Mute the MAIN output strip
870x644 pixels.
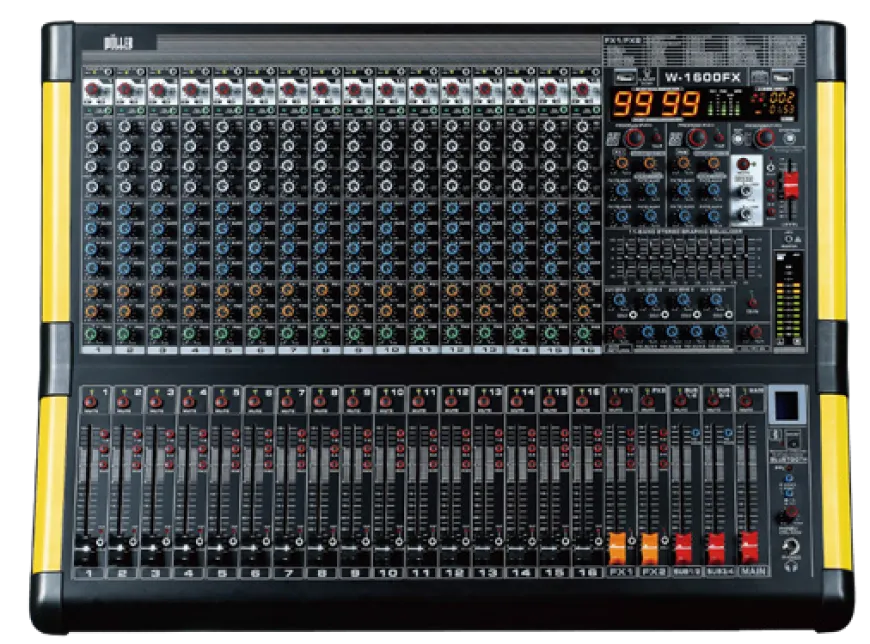click(x=746, y=401)
